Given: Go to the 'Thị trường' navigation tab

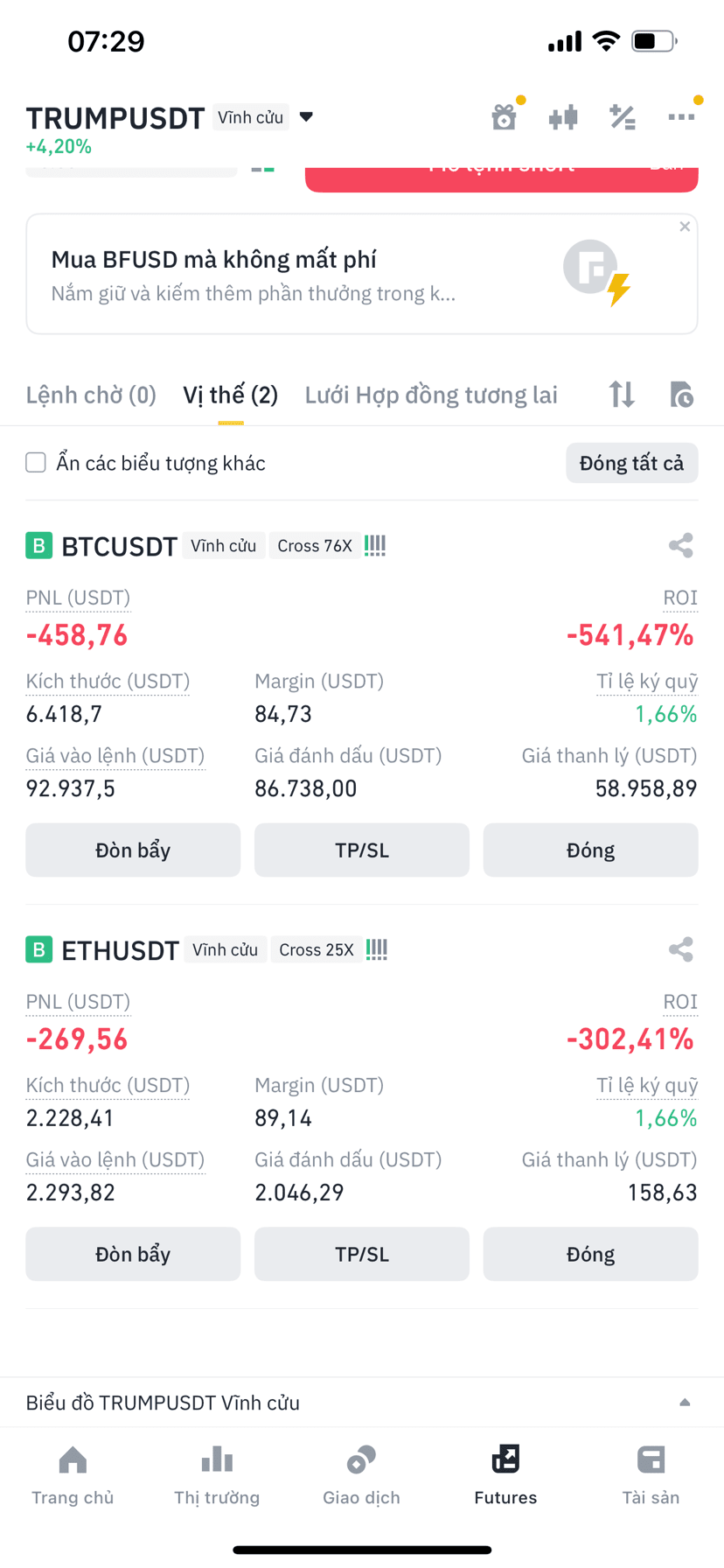Looking at the screenshot, I should 217,1475.
